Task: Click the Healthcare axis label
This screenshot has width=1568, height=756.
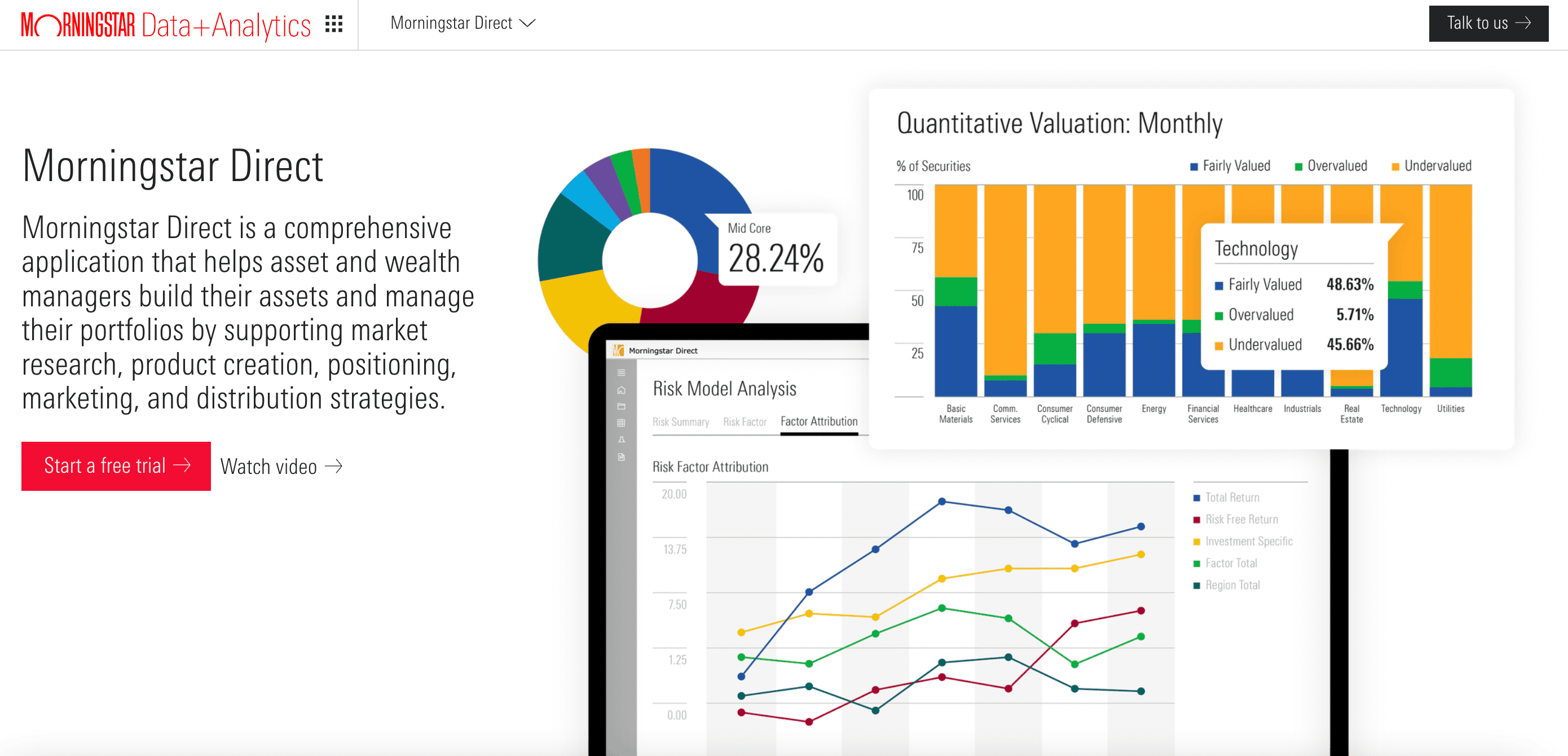Action: pyautogui.click(x=1253, y=408)
